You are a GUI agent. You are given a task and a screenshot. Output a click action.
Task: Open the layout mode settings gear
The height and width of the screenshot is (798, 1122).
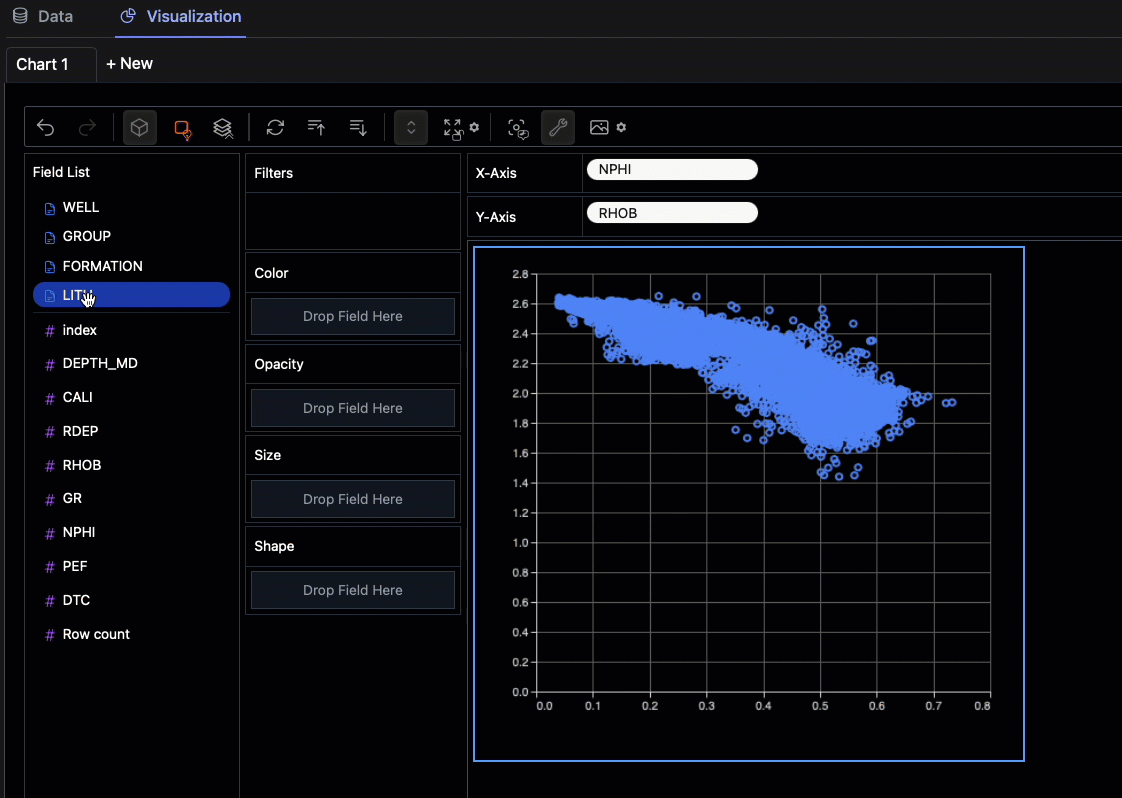(474, 127)
